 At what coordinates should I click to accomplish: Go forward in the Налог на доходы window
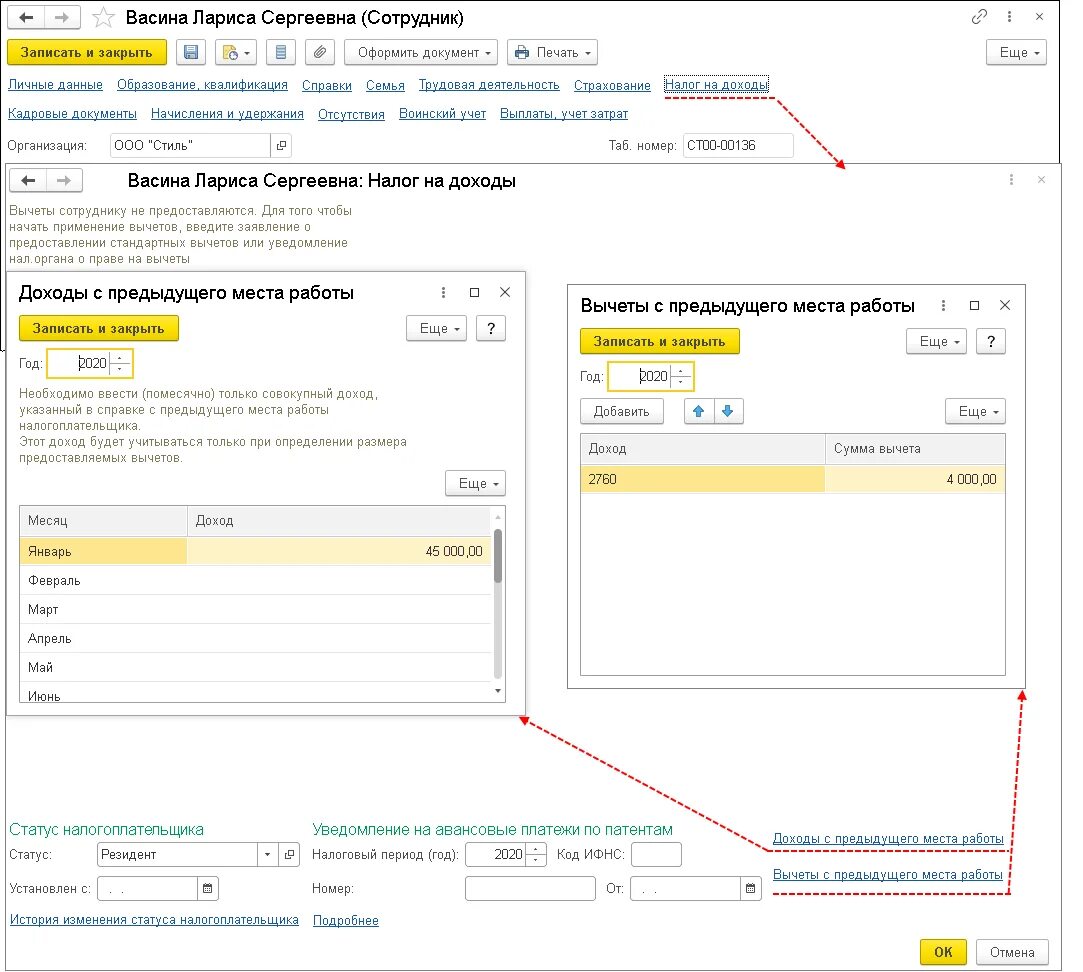[64, 180]
